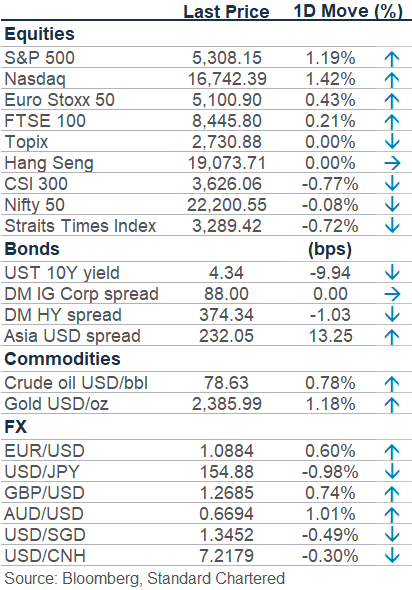
Task: Click the 1D Move (%) column header
Action: click(x=348, y=11)
